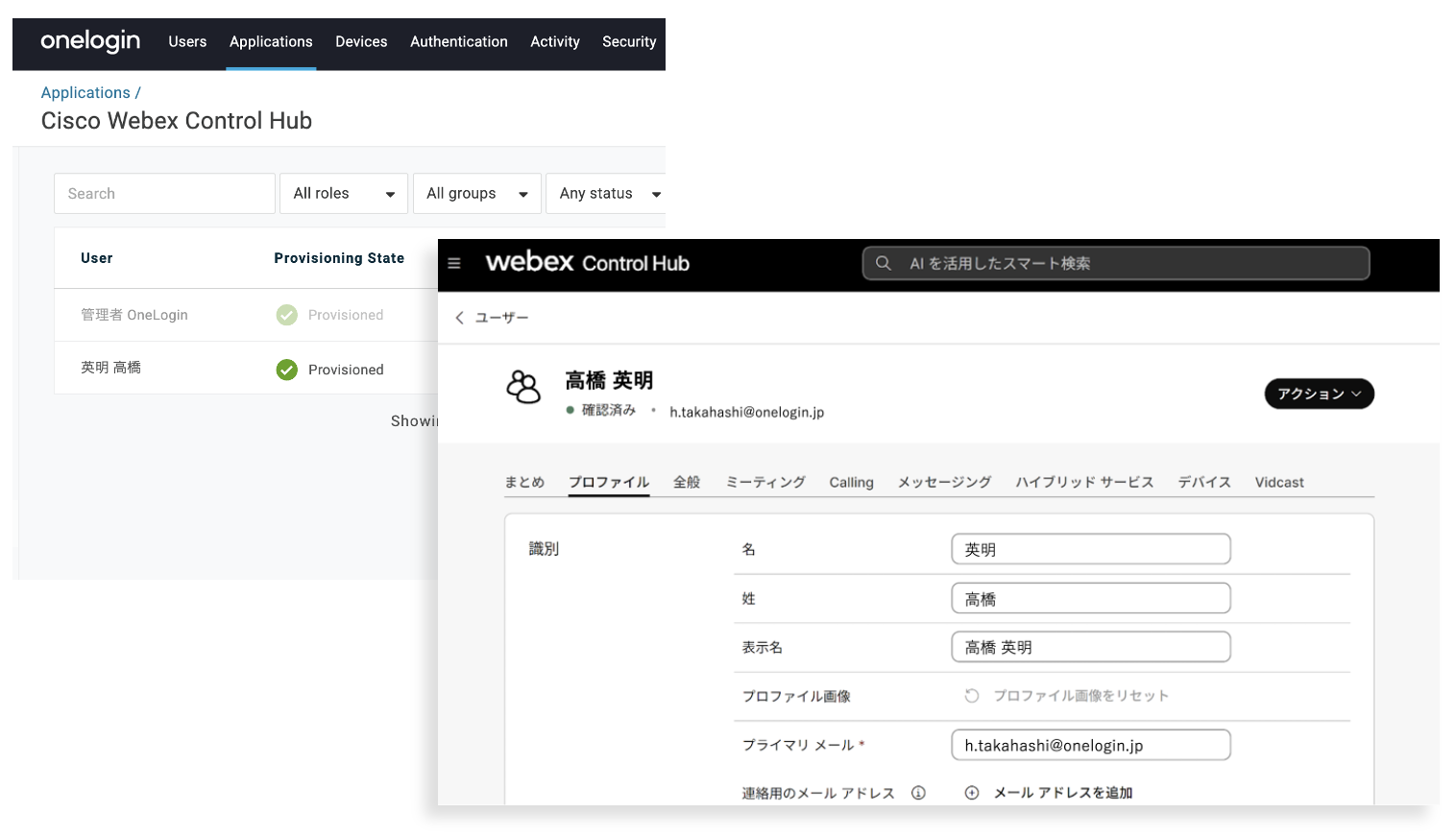This screenshot has height=837, width=1456.
Task: Switch to the メッセージング tab
Action: click(944, 482)
